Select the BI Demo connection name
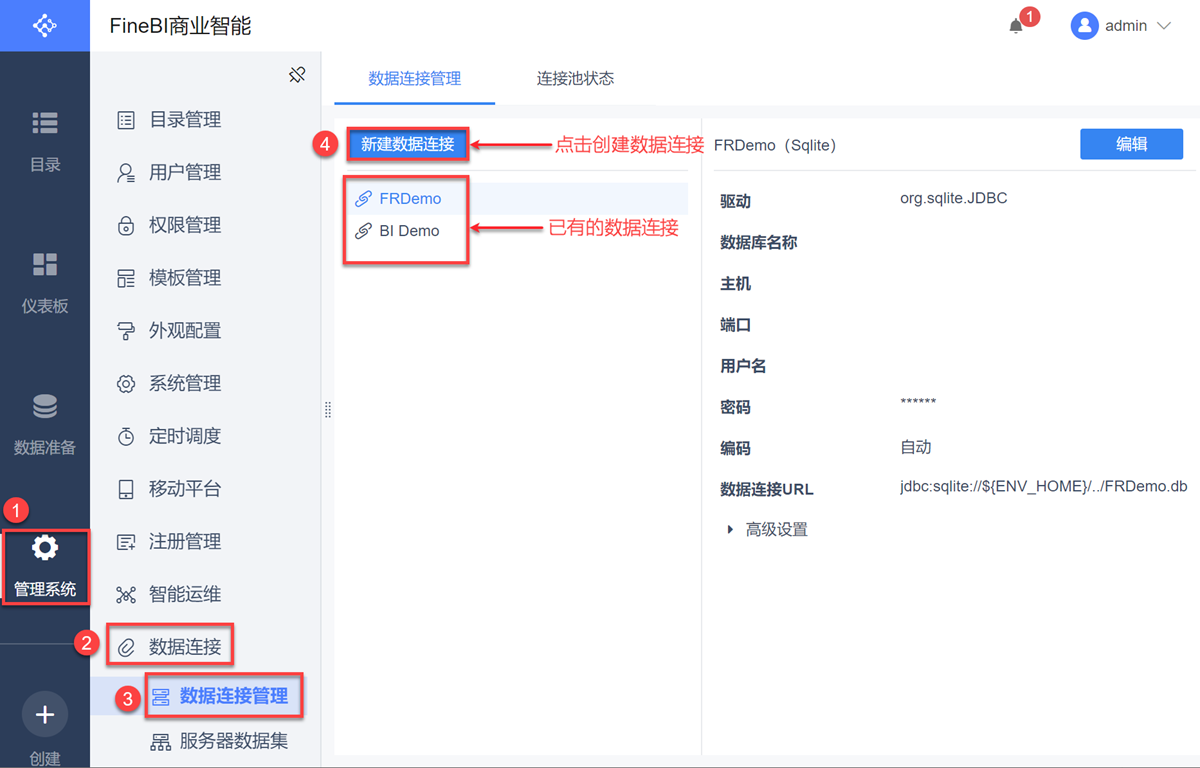This screenshot has width=1200, height=768. click(x=409, y=231)
